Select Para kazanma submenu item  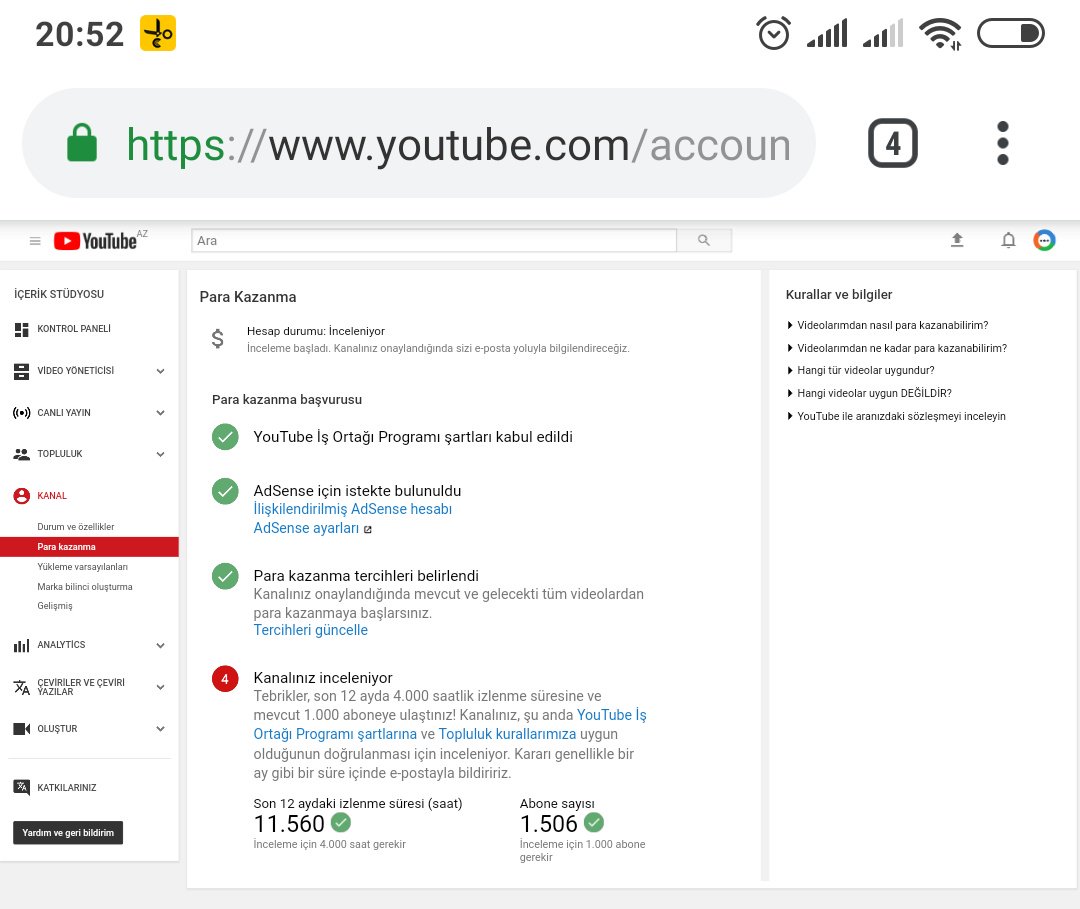[90, 547]
